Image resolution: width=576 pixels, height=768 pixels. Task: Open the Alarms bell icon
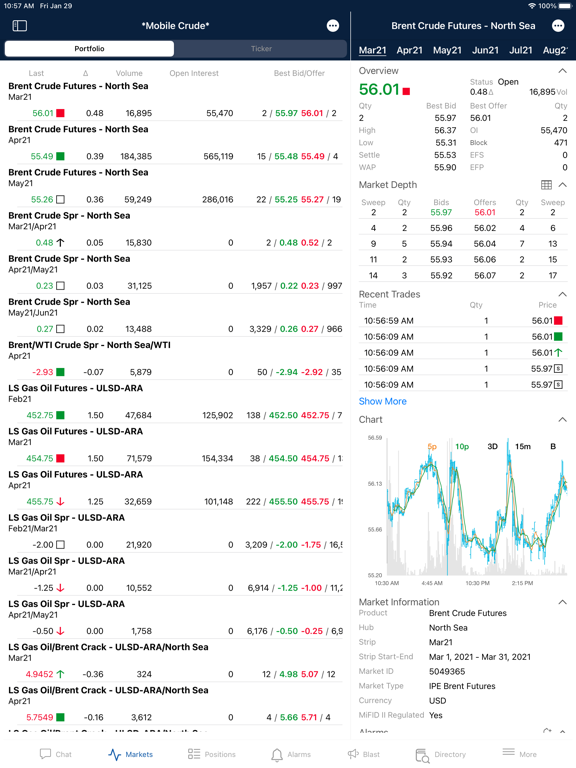pos(277,754)
